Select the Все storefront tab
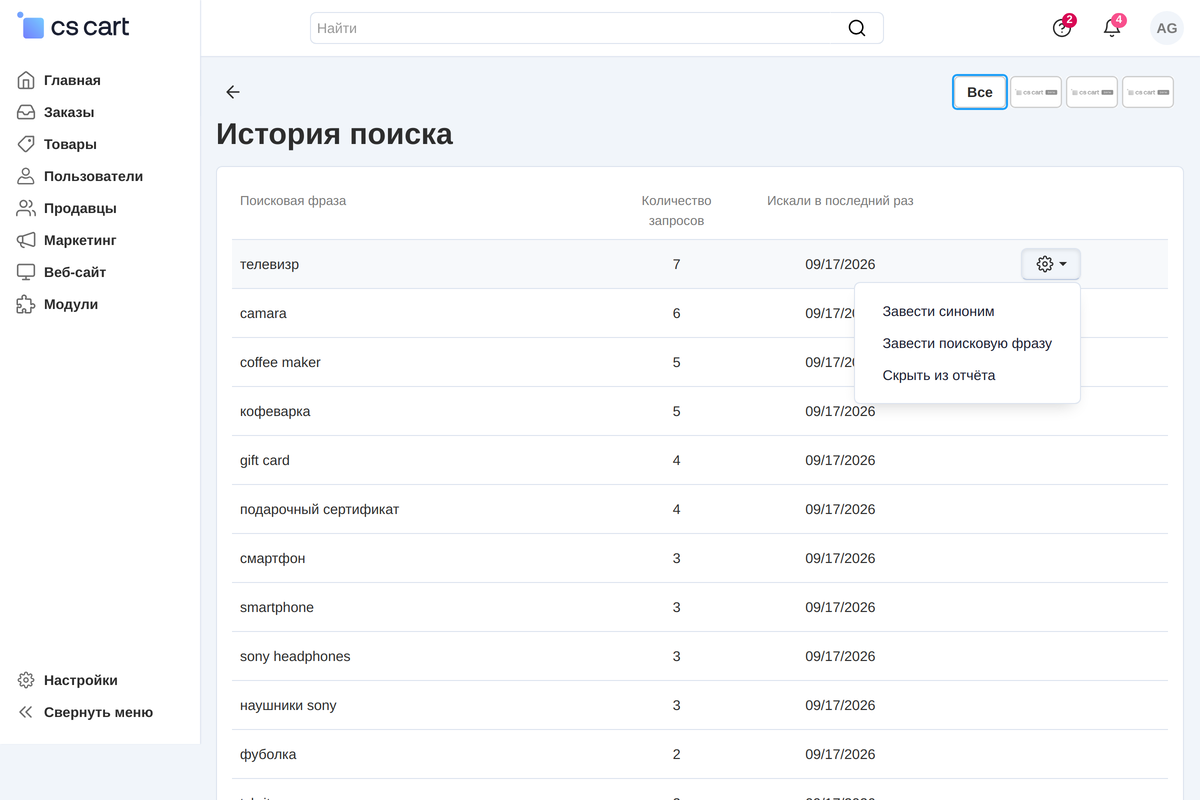Screen dimensions: 1200x800 980,92
